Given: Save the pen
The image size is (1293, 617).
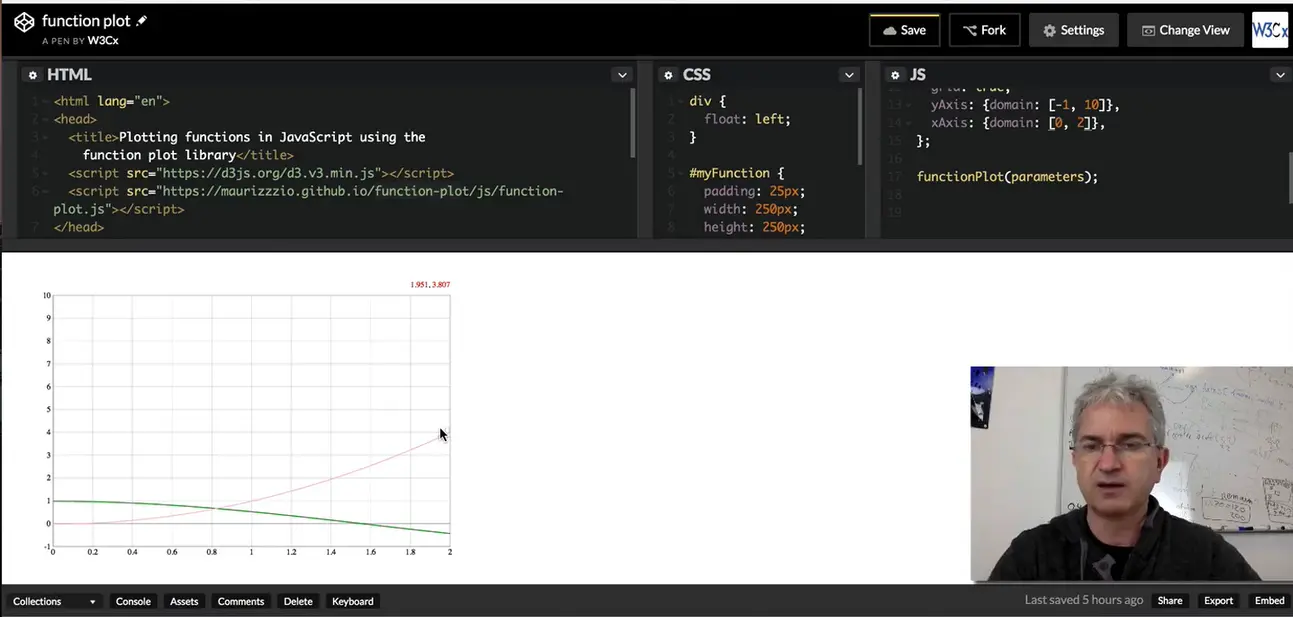Looking at the screenshot, I should coord(904,30).
